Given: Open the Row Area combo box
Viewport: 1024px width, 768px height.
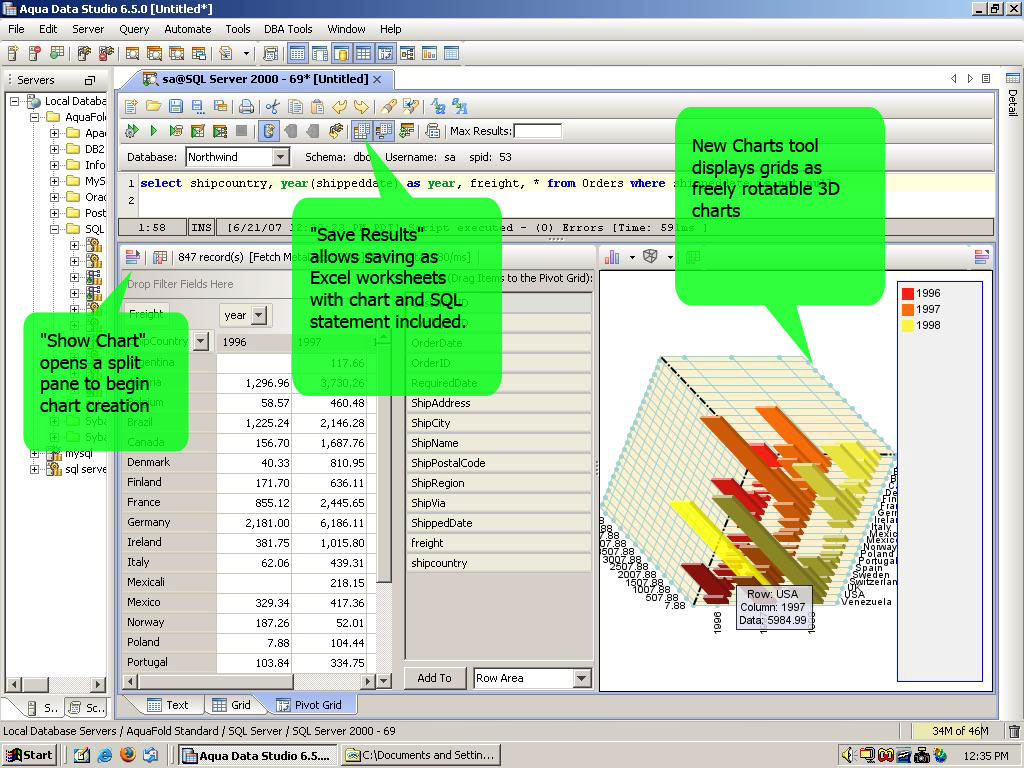Looking at the screenshot, I should coord(532,678).
